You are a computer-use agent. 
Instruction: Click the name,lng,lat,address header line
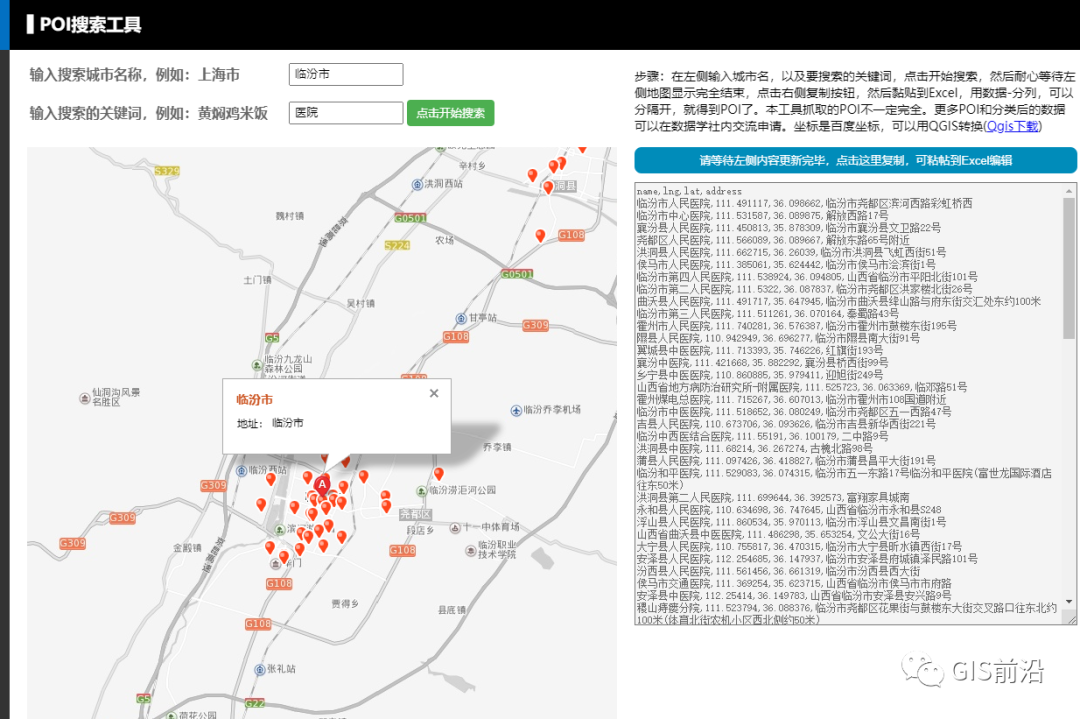coord(689,191)
